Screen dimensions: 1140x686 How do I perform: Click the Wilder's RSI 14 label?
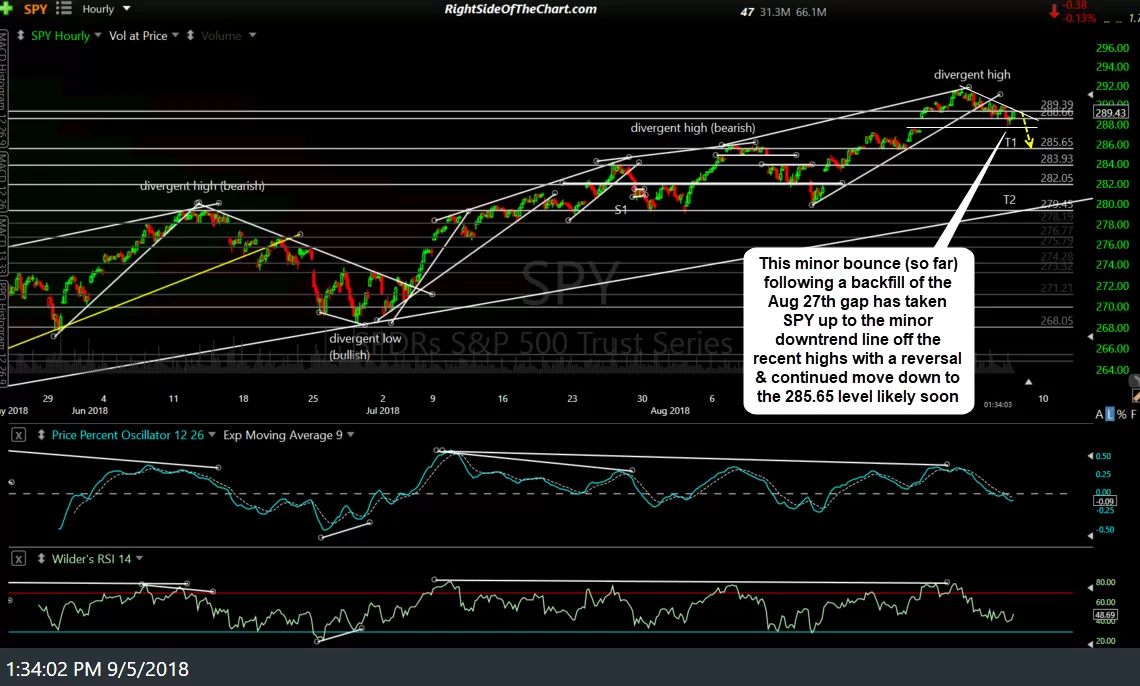[x=92, y=559]
